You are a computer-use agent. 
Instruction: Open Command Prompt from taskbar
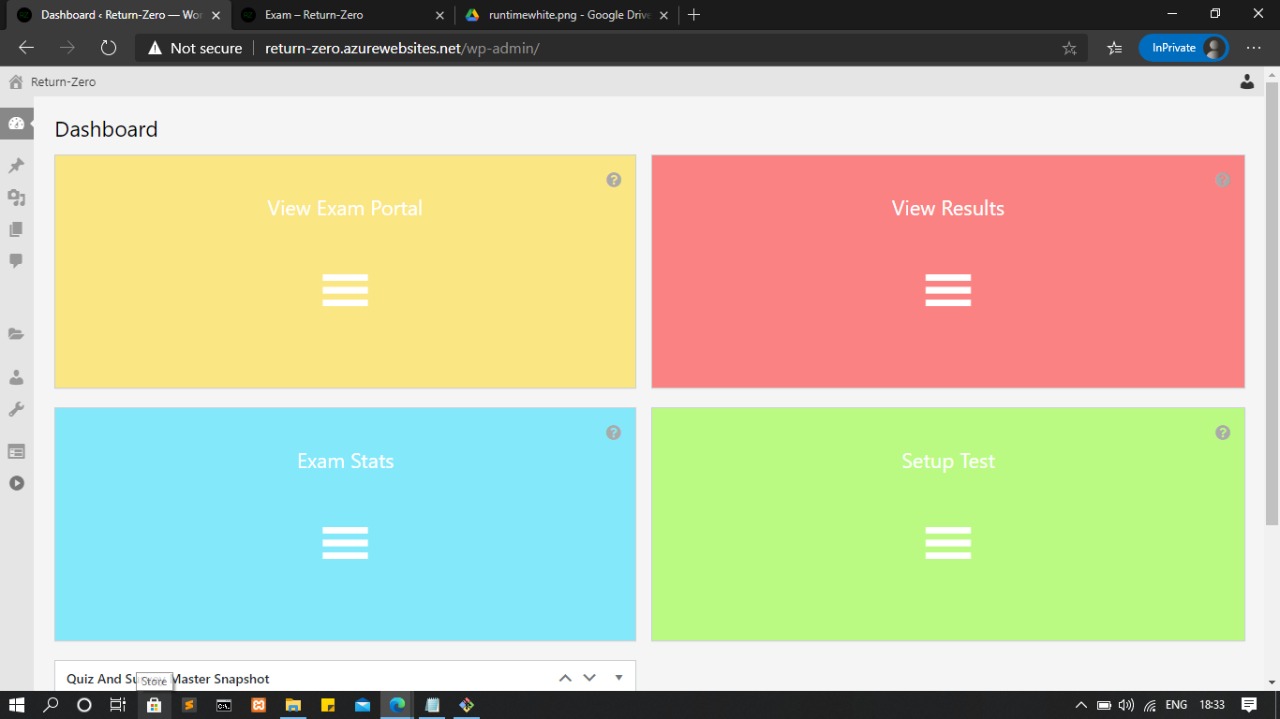(224, 705)
